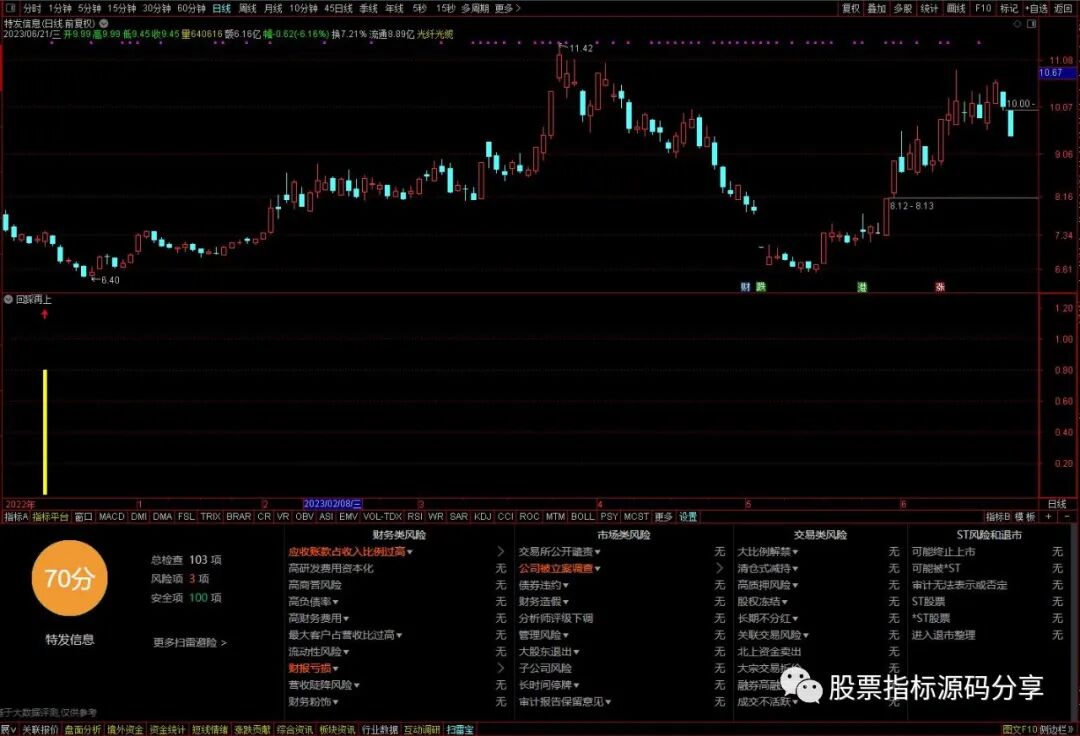The height and width of the screenshot is (736, 1080).
Task: Click the 财 marker icon on the chart
Action: coord(745,286)
